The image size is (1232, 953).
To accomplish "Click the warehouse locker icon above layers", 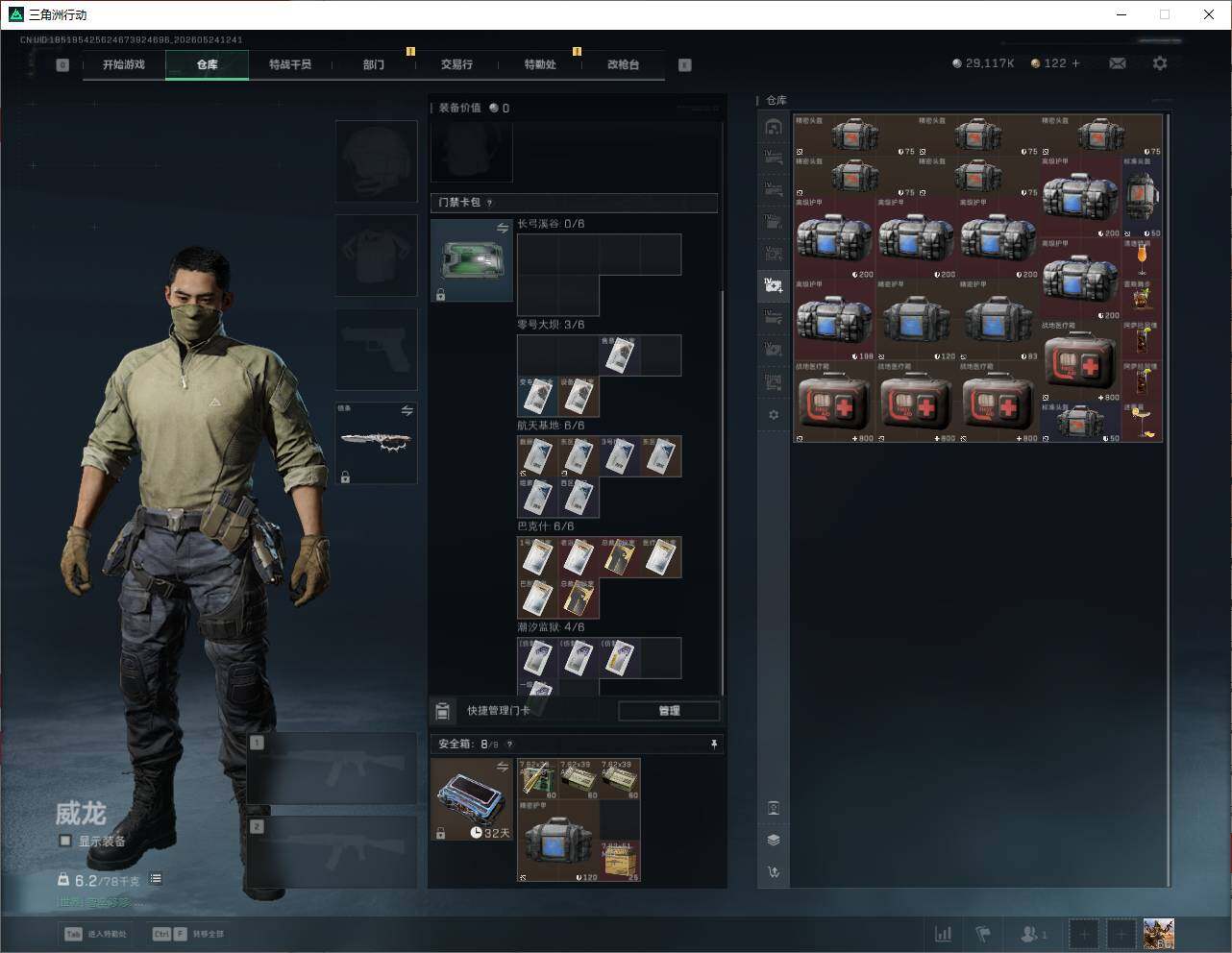I will click(x=774, y=808).
